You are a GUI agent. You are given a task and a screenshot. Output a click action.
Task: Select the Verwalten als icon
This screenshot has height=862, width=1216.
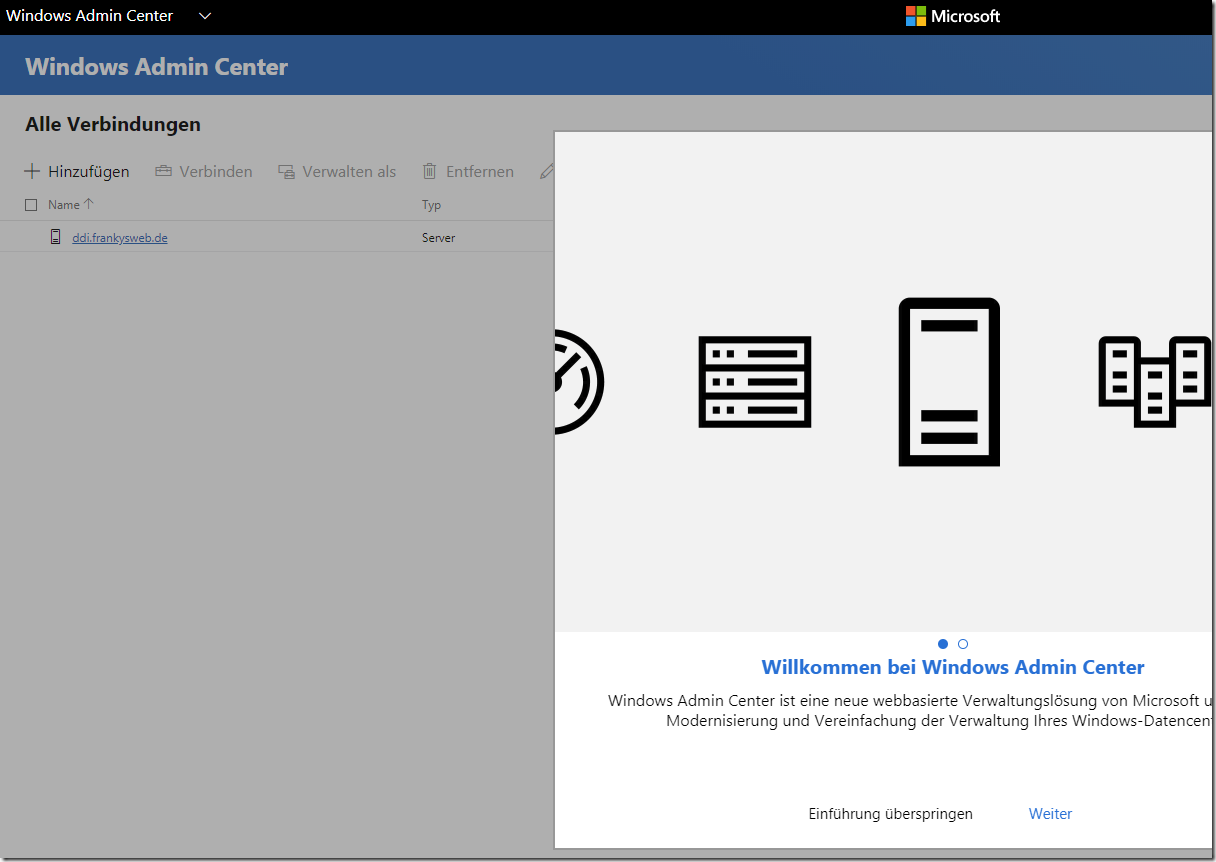pyautogui.click(x=287, y=172)
